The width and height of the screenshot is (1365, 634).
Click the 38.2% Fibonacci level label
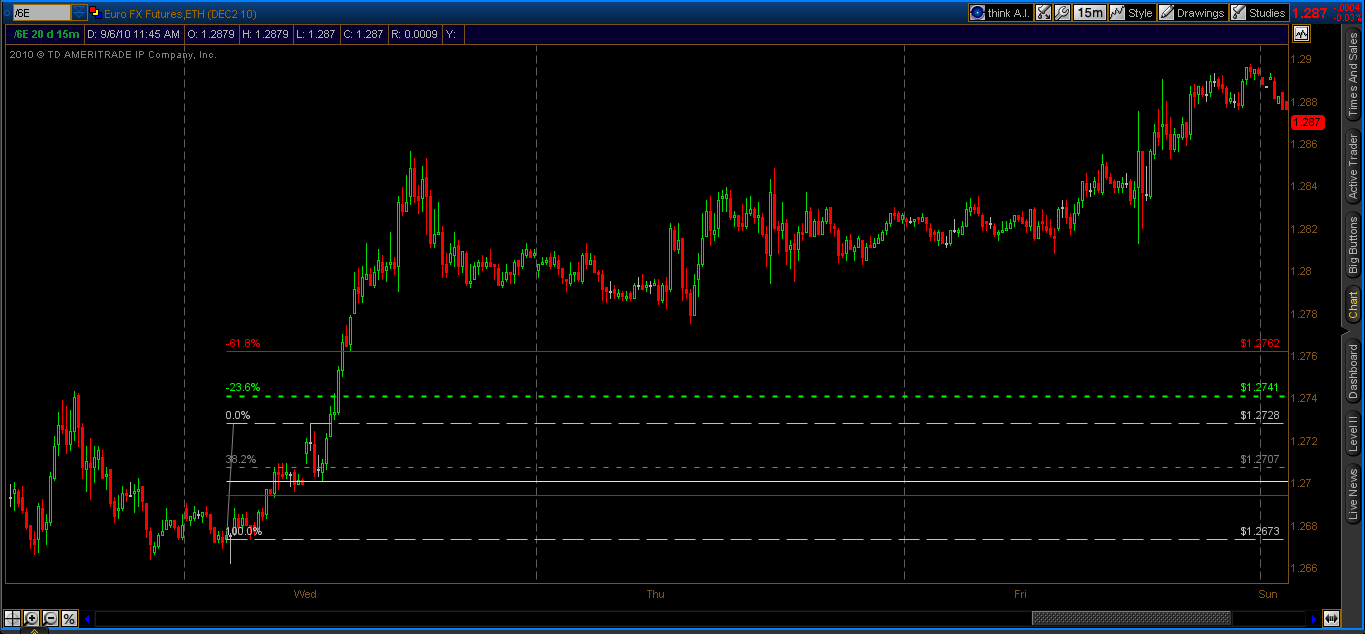click(241, 459)
